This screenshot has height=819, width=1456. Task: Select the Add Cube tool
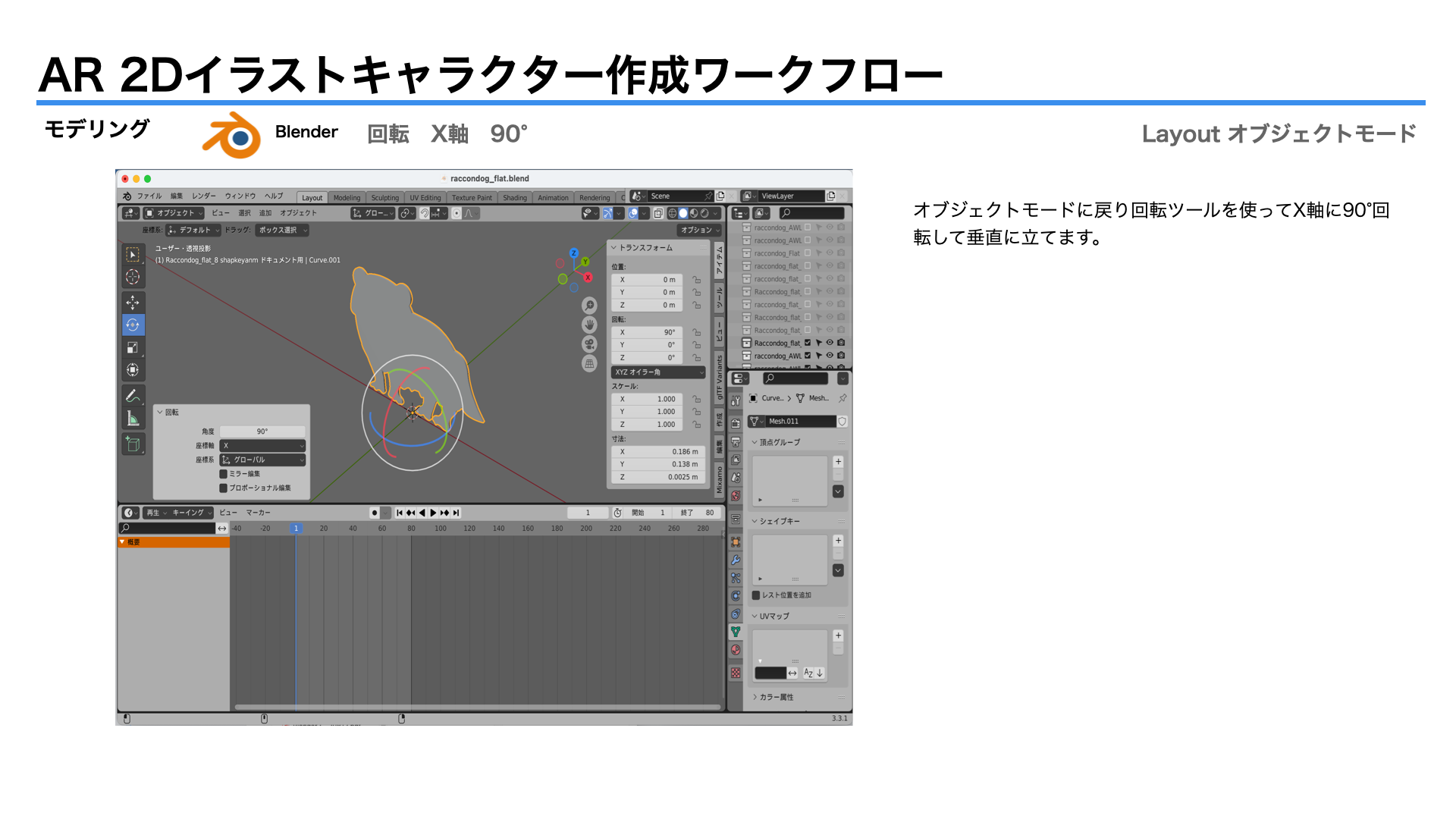[x=133, y=444]
